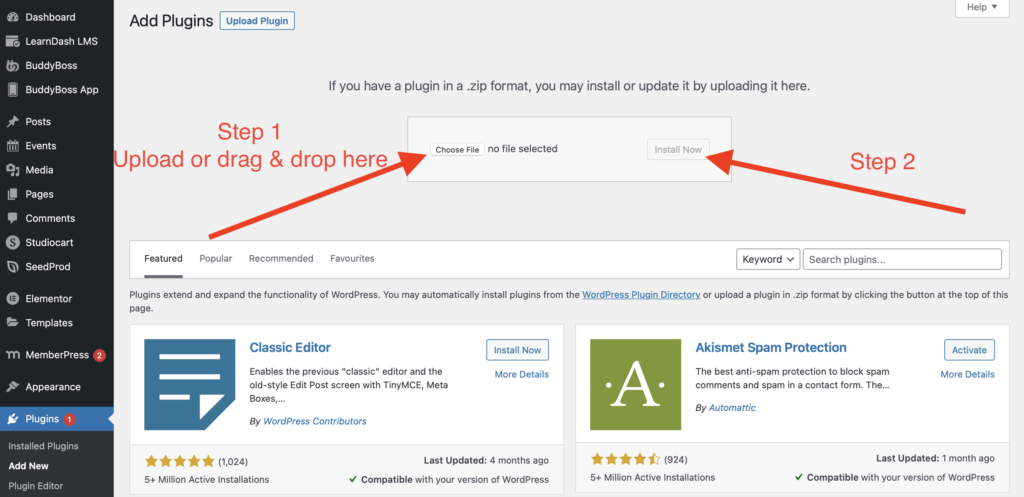Click the BuddyBoss sidebar icon
This screenshot has width=1024, height=497.
tap(12, 66)
